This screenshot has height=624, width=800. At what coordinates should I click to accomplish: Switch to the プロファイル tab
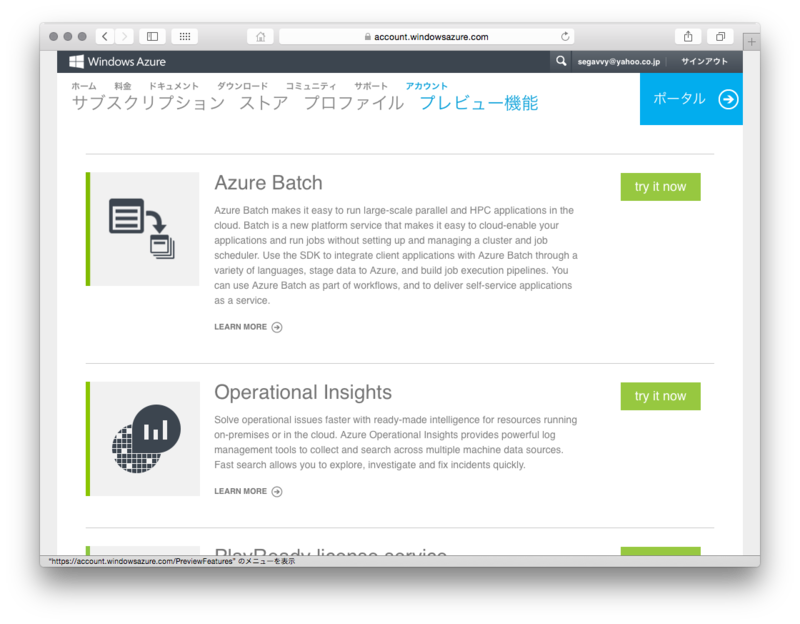354,103
